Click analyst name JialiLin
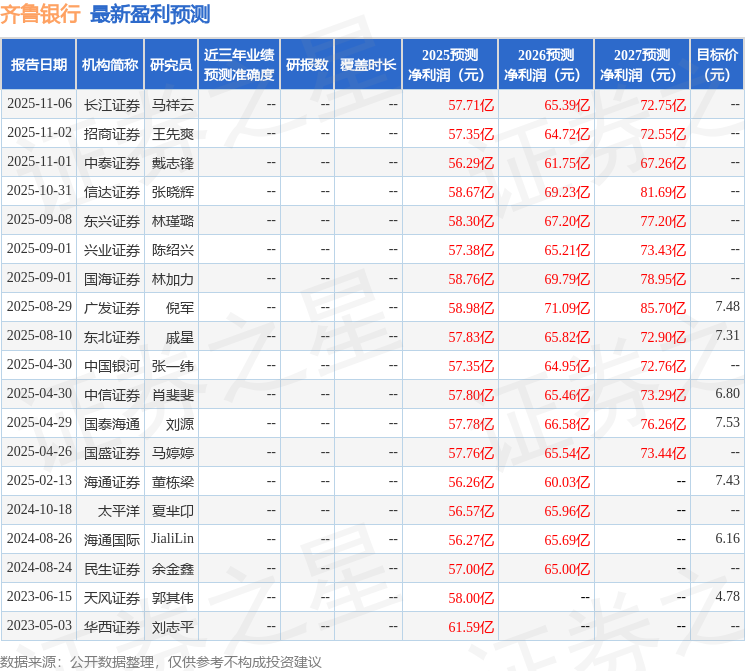 pos(172,538)
